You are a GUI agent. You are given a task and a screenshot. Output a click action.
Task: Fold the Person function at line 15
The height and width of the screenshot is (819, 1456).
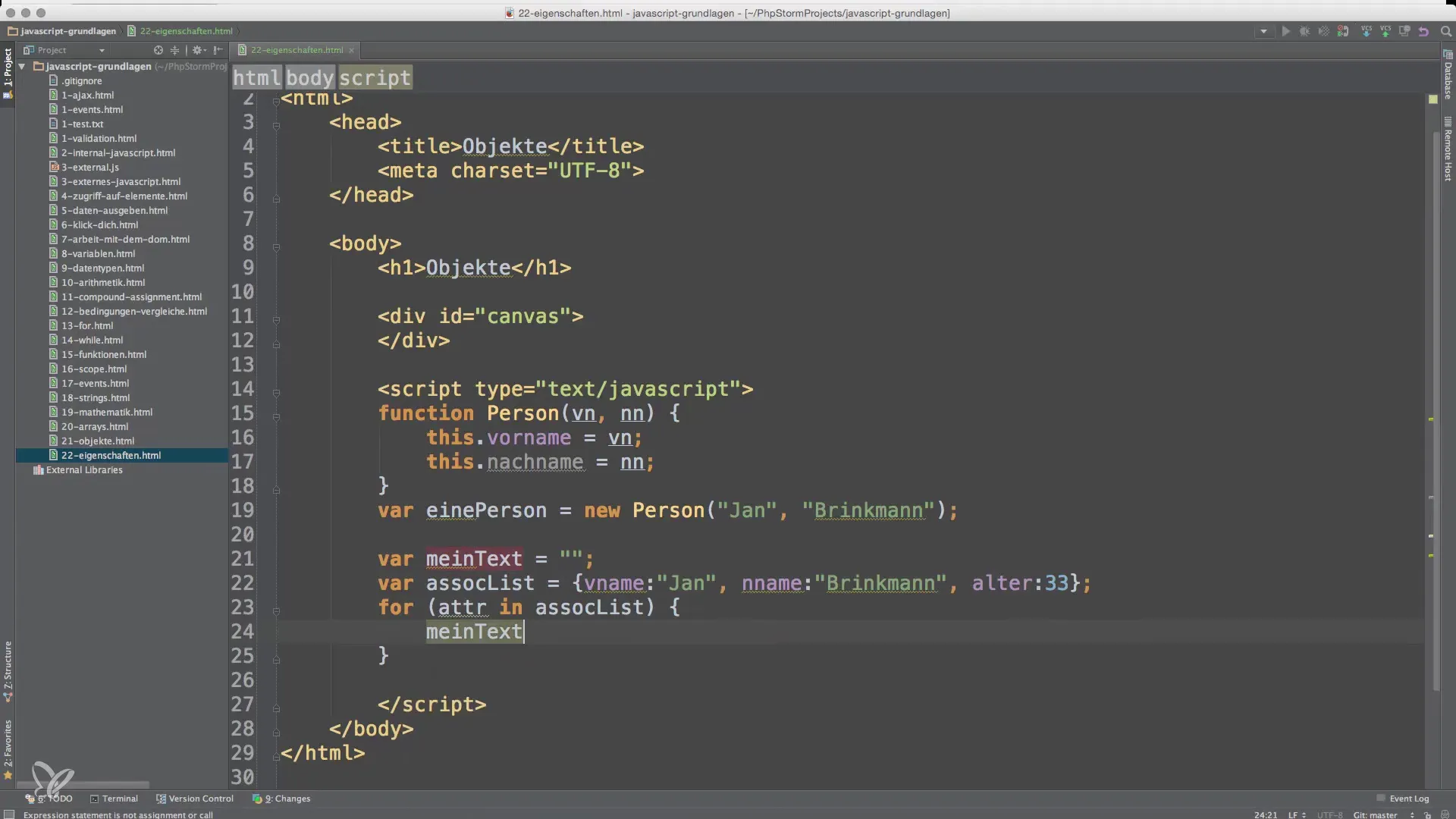point(276,417)
